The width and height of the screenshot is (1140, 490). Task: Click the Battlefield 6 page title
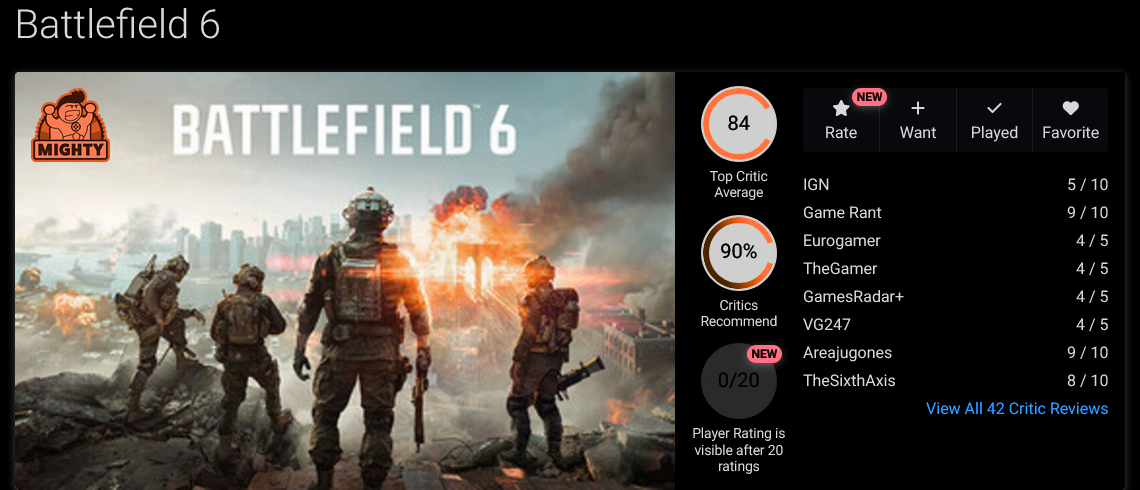coord(118,25)
